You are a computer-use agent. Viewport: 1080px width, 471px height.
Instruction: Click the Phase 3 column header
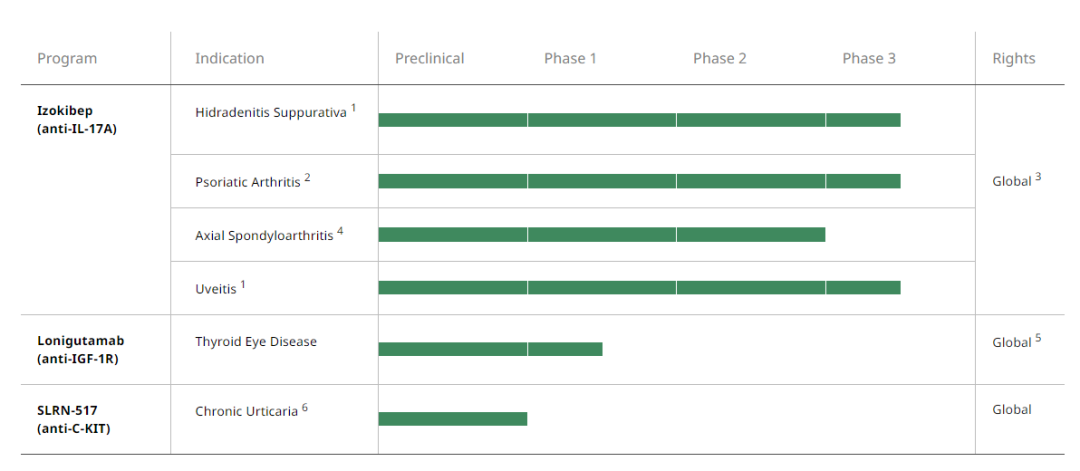(868, 59)
